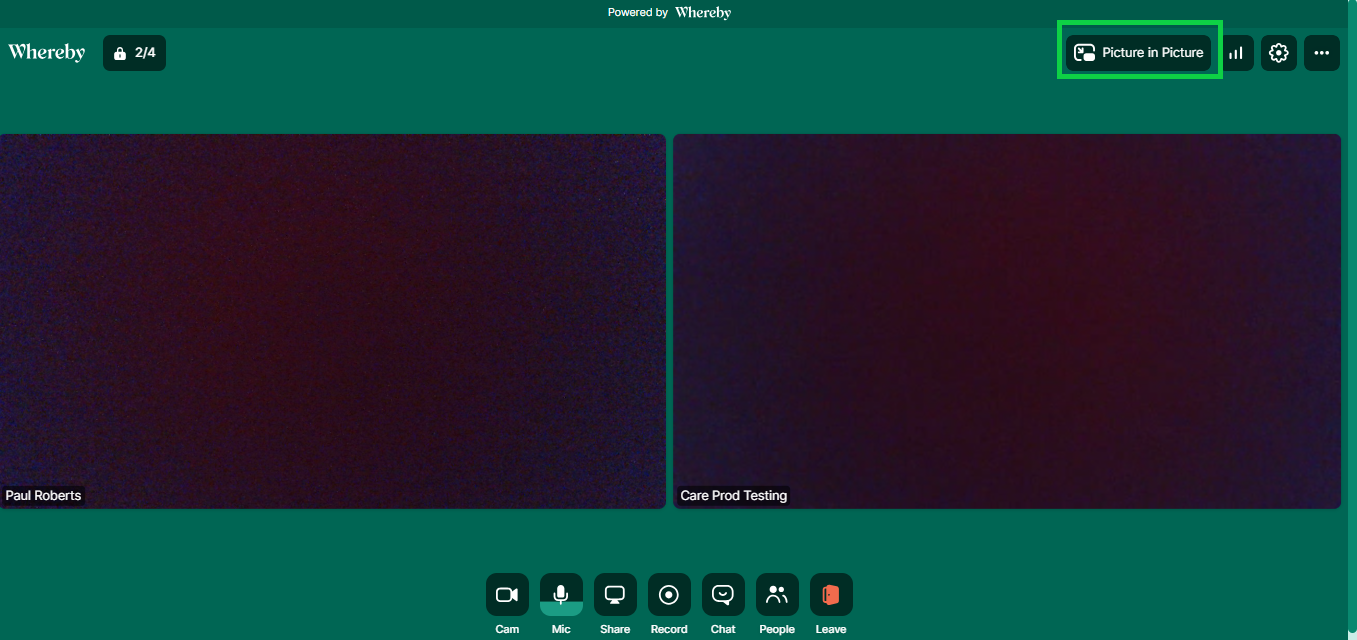
Task: Leave the meeting via the Leave button
Action: click(x=831, y=595)
